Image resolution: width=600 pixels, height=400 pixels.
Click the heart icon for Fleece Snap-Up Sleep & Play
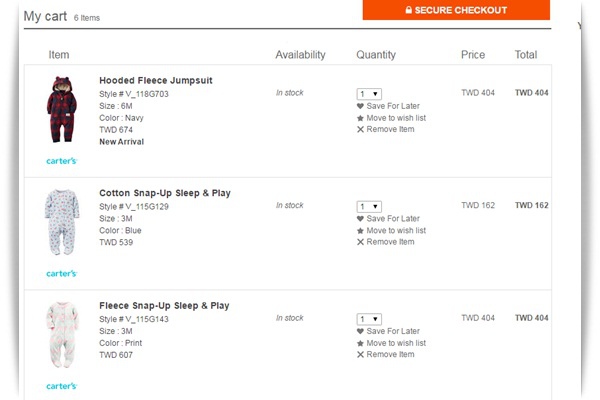tap(360, 331)
